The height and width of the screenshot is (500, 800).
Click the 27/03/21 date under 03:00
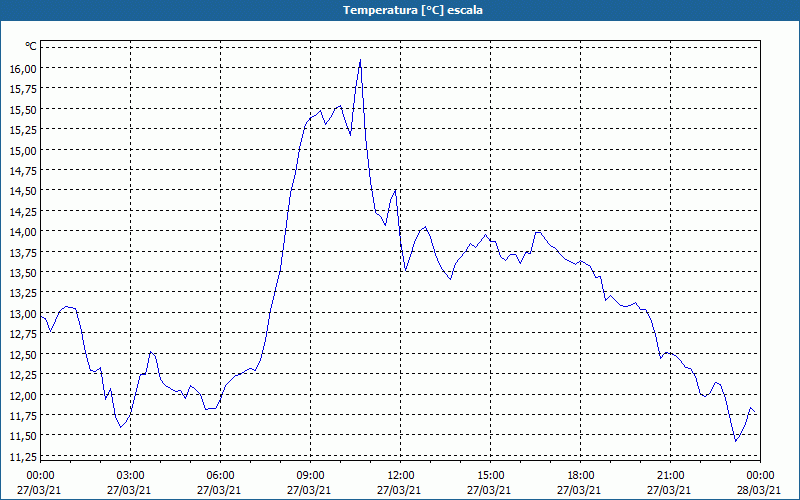pyautogui.click(x=129, y=490)
